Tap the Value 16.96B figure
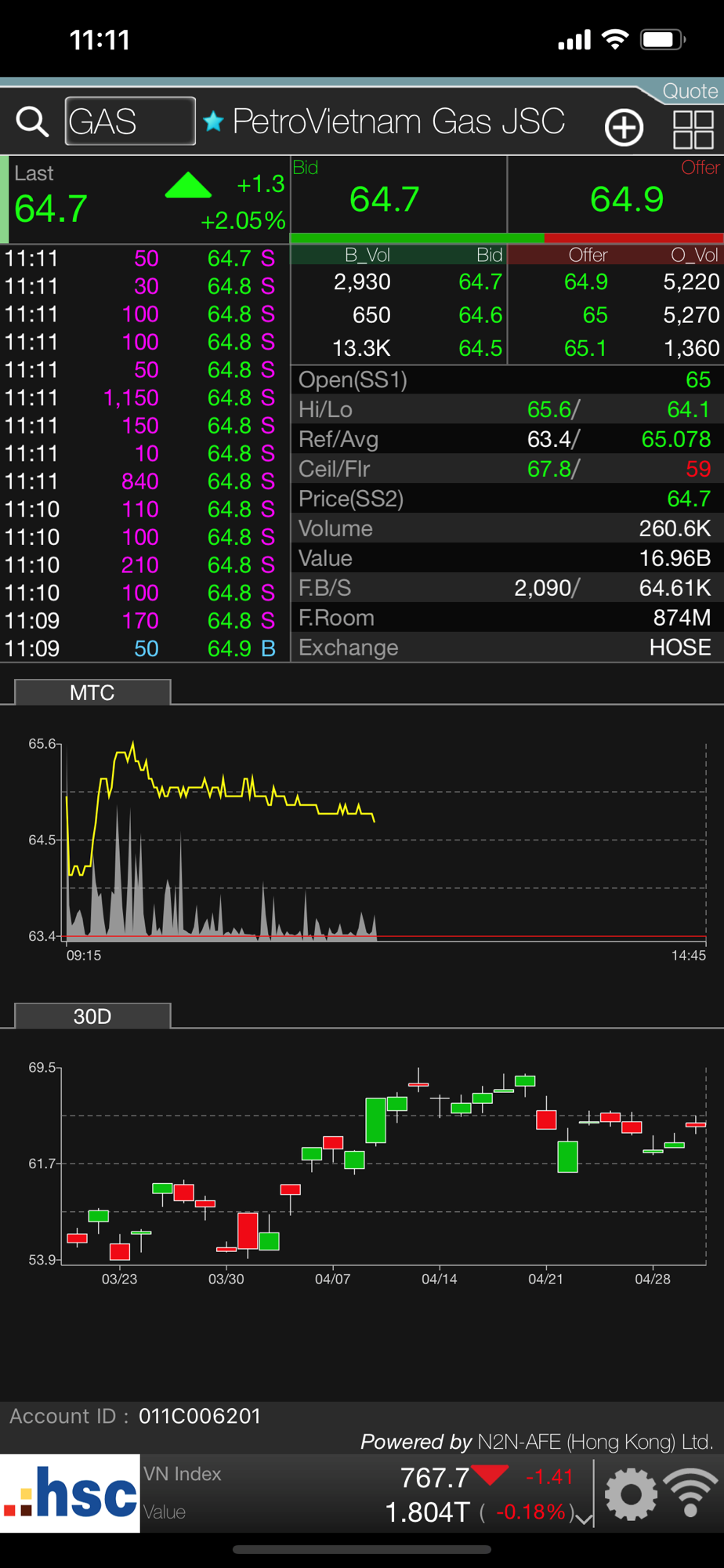The height and width of the screenshot is (1568, 724). [675, 558]
